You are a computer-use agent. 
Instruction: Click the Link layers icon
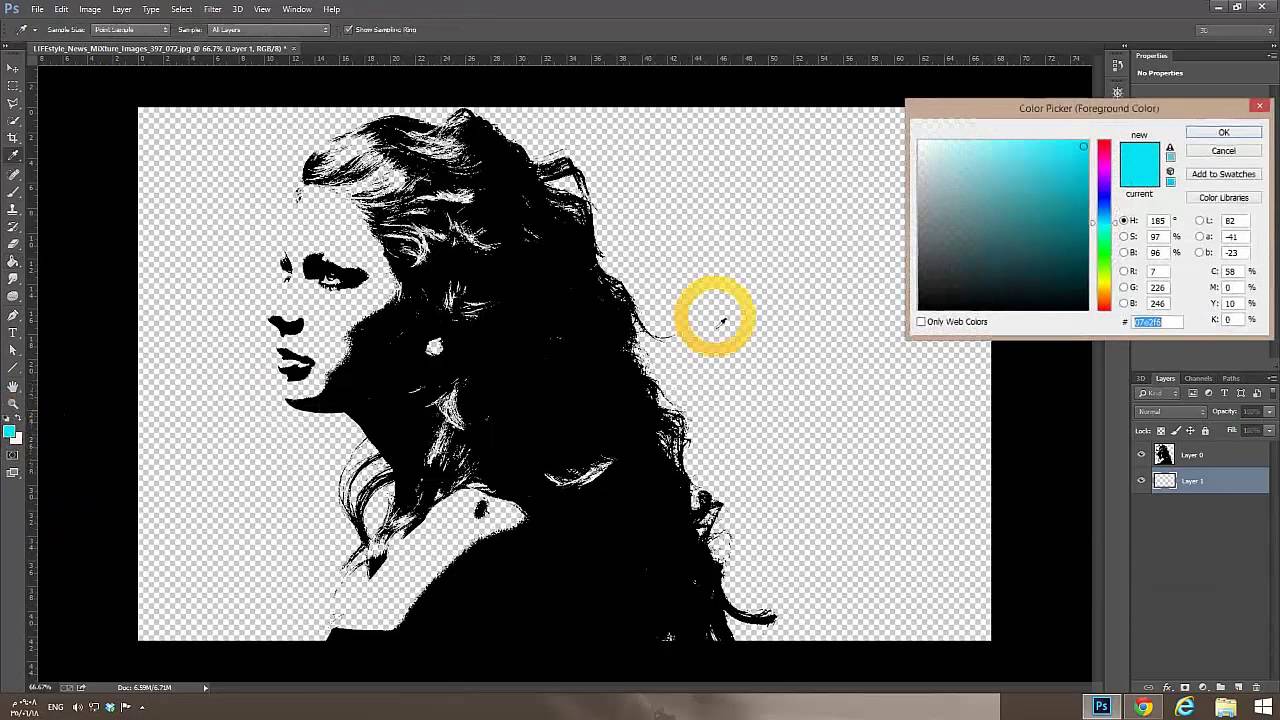[1148, 688]
